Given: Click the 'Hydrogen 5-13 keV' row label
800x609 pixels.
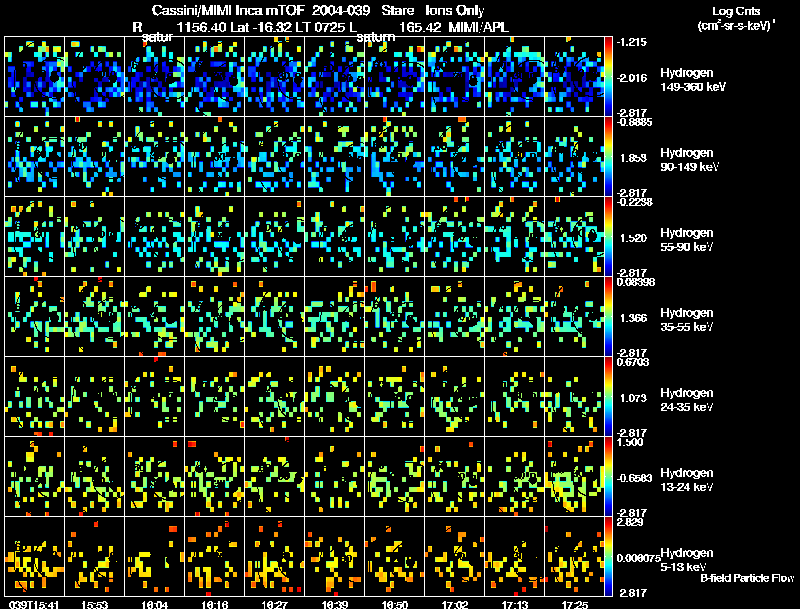Looking at the screenshot, I should (x=687, y=560).
